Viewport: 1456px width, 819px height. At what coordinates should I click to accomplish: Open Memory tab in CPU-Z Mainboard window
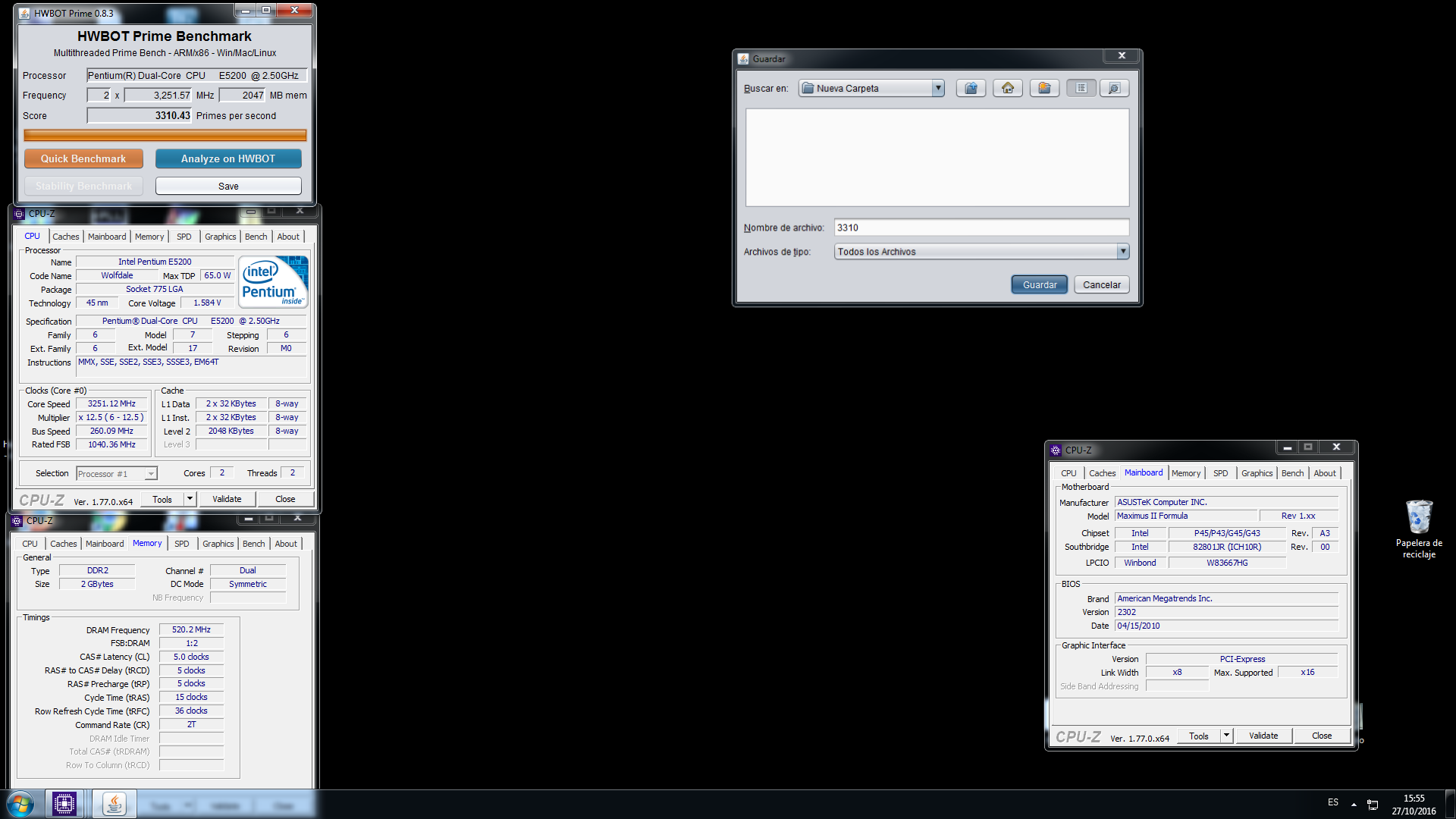tap(1186, 473)
